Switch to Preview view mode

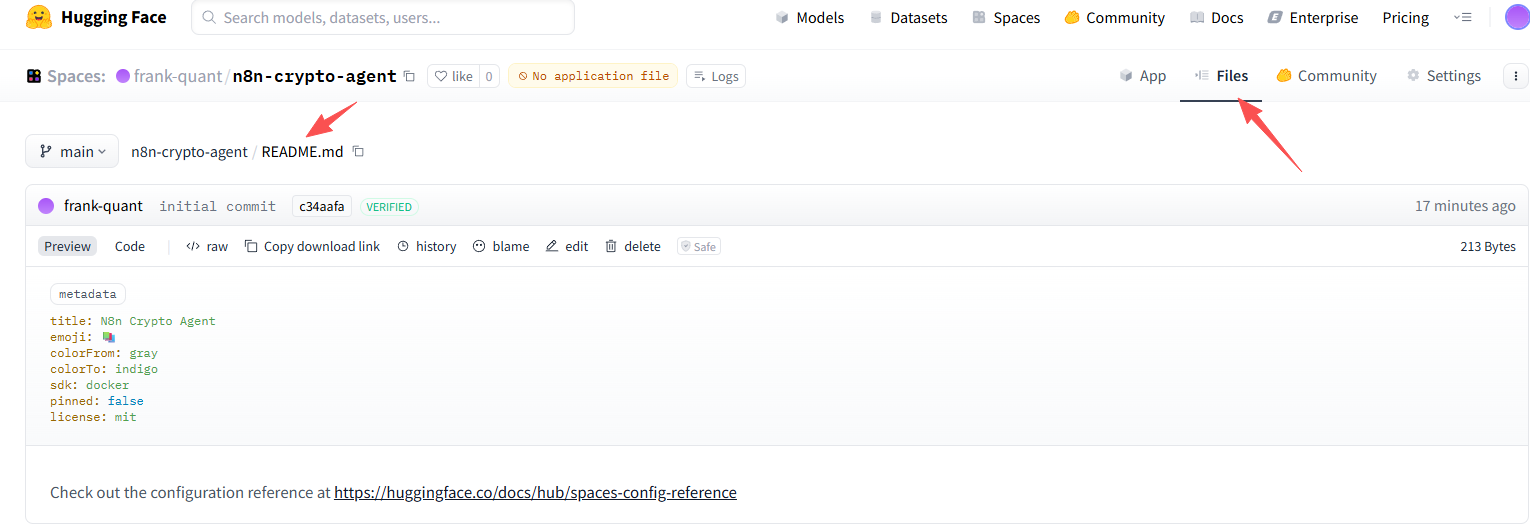coord(67,246)
